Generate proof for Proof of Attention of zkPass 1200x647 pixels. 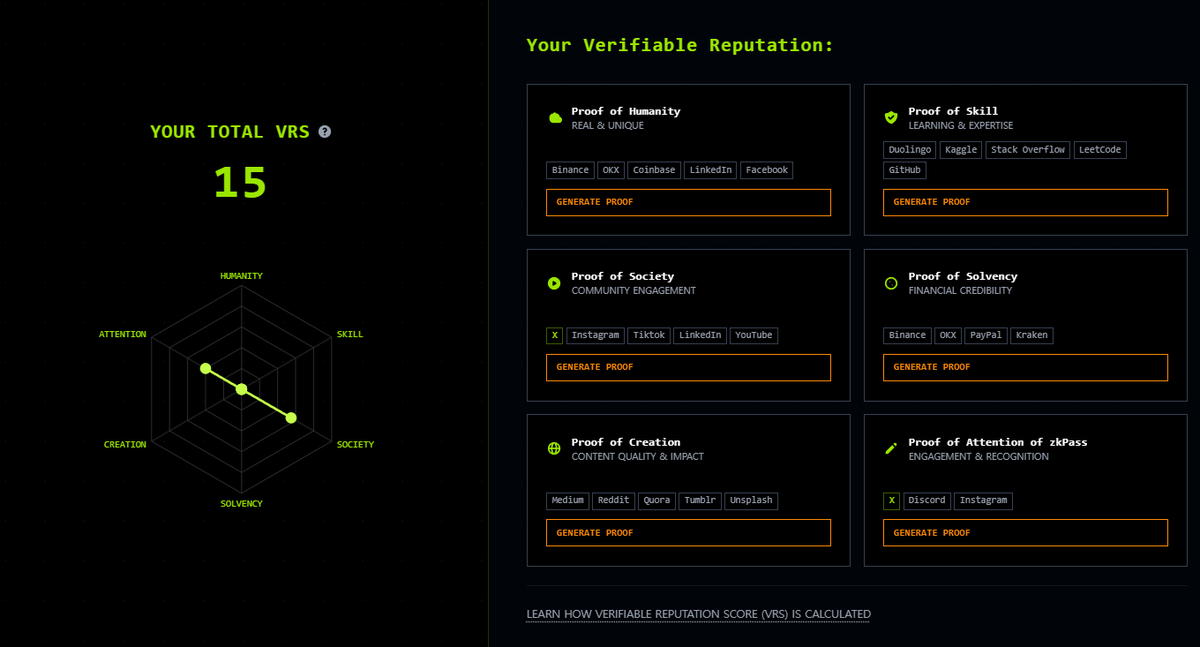click(1025, 533)
